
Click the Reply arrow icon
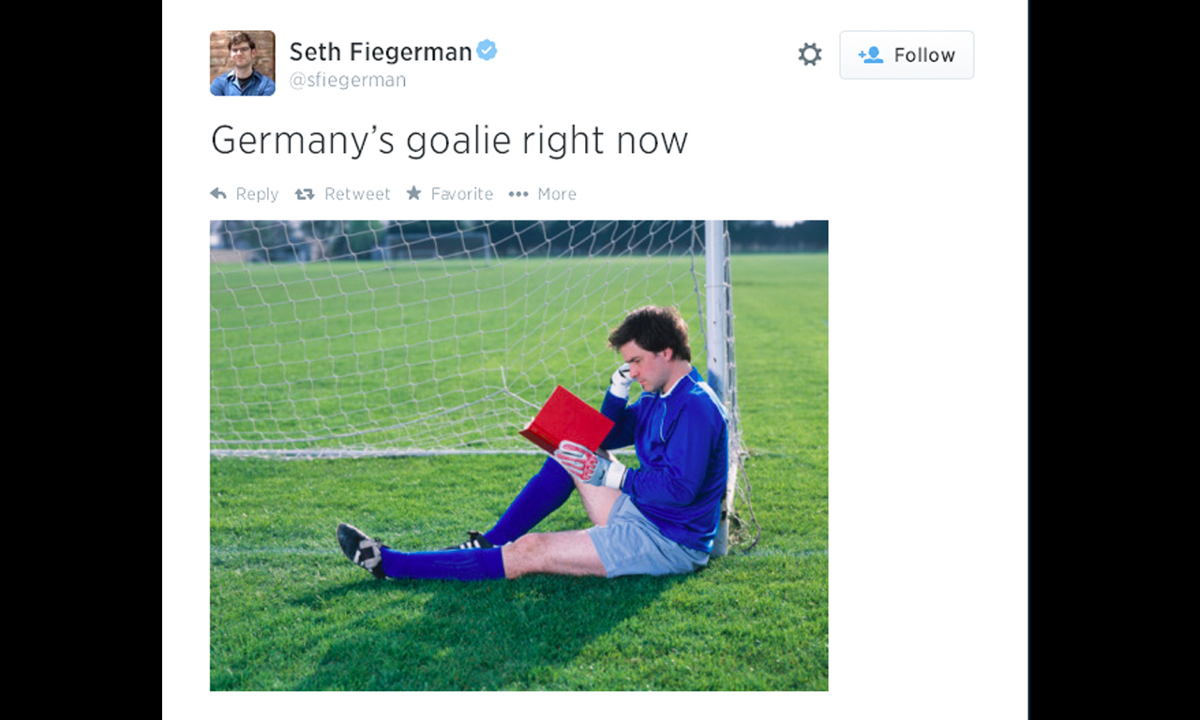[218, 194]
